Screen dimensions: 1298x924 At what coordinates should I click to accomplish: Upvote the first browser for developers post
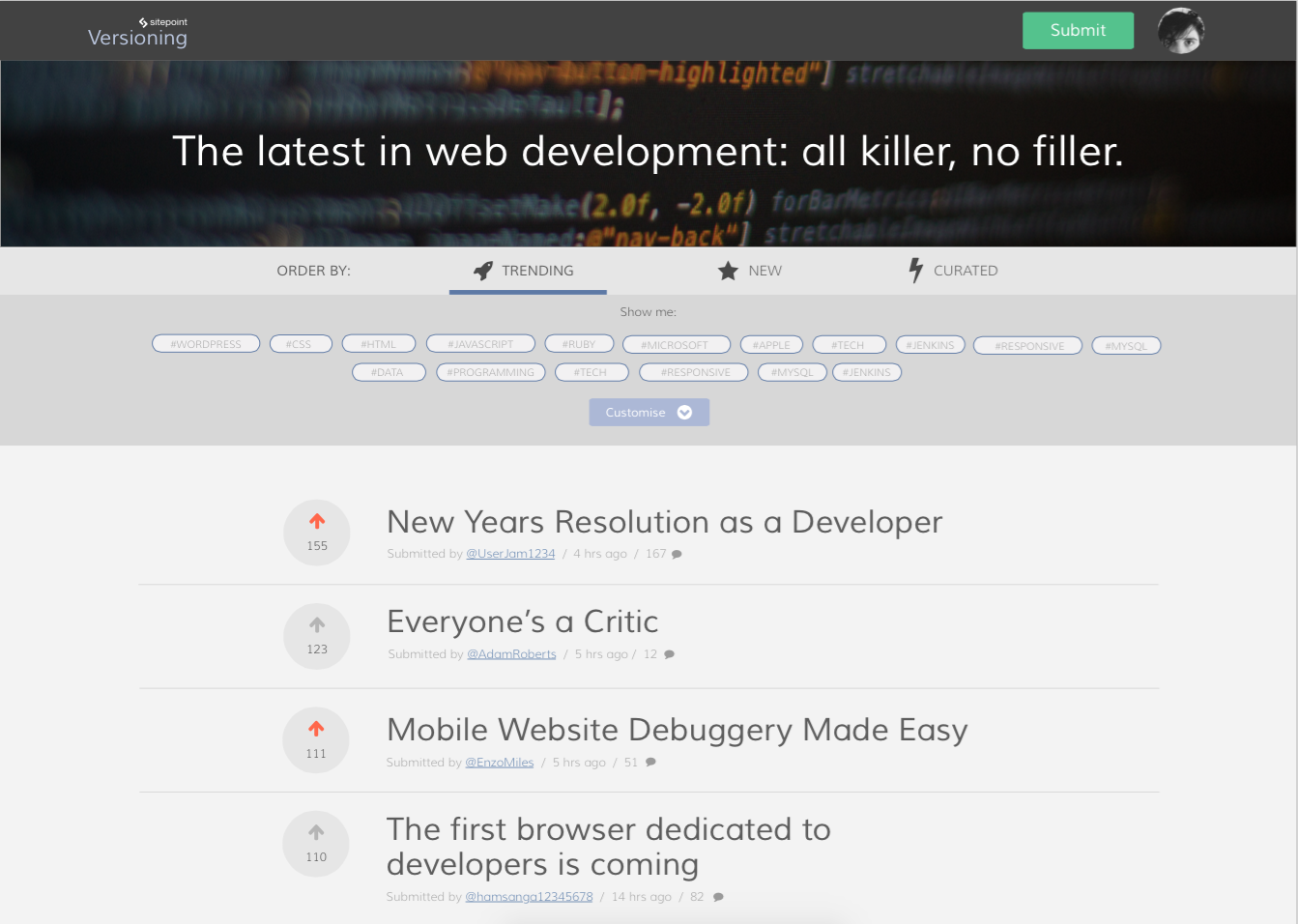(316, 832)
